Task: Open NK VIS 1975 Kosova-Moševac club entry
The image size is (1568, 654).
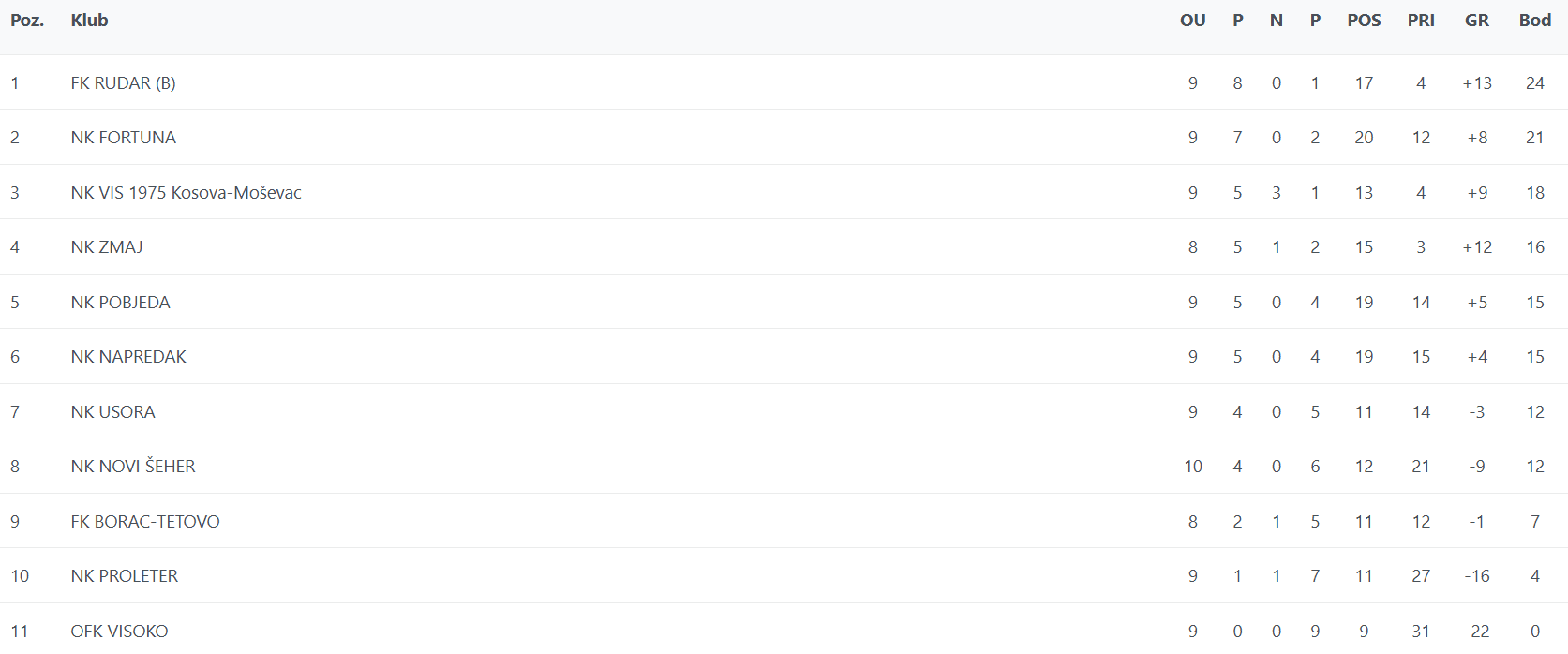Action: [186, 193]
